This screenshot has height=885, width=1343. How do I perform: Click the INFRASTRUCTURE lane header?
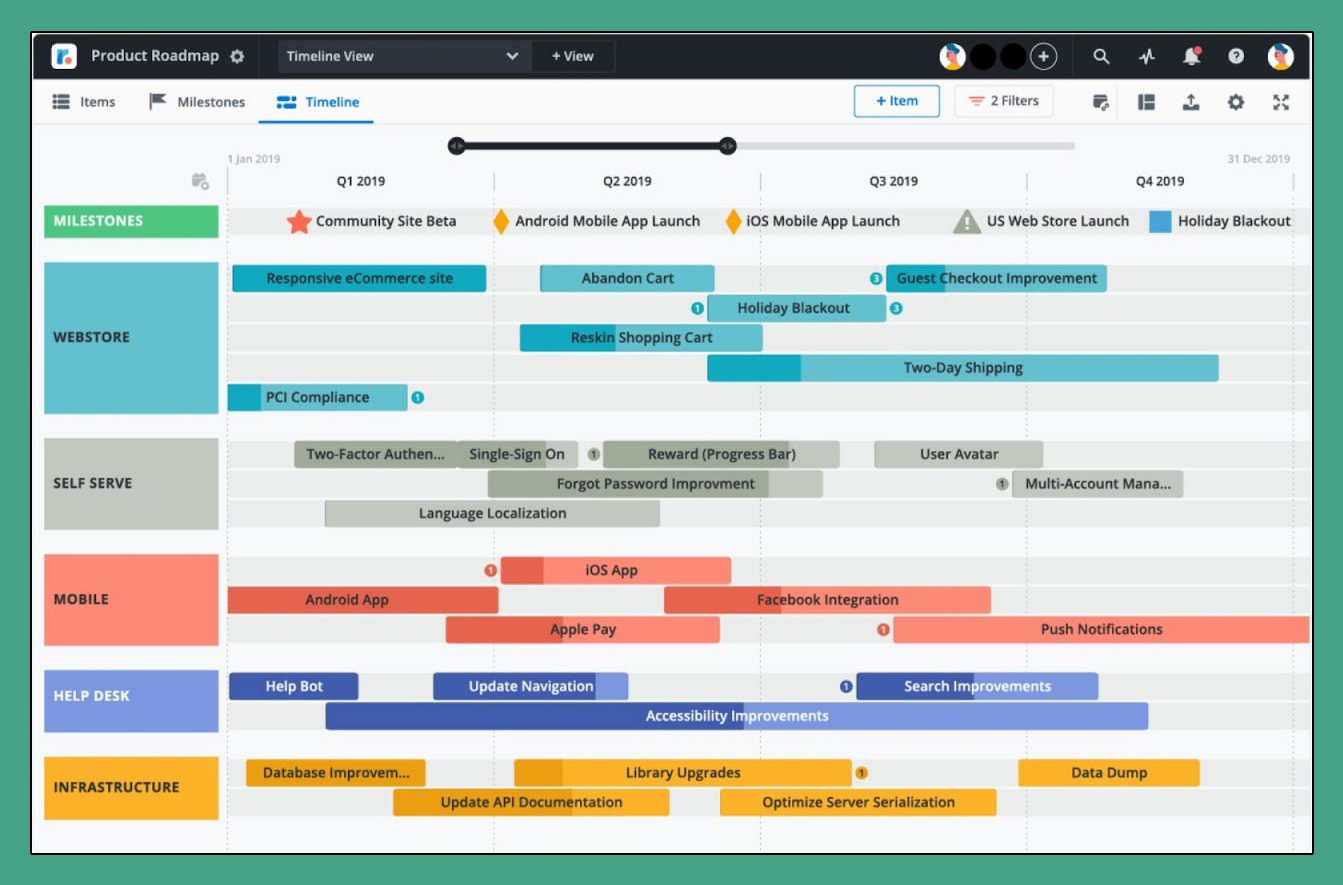pos(131,788)
